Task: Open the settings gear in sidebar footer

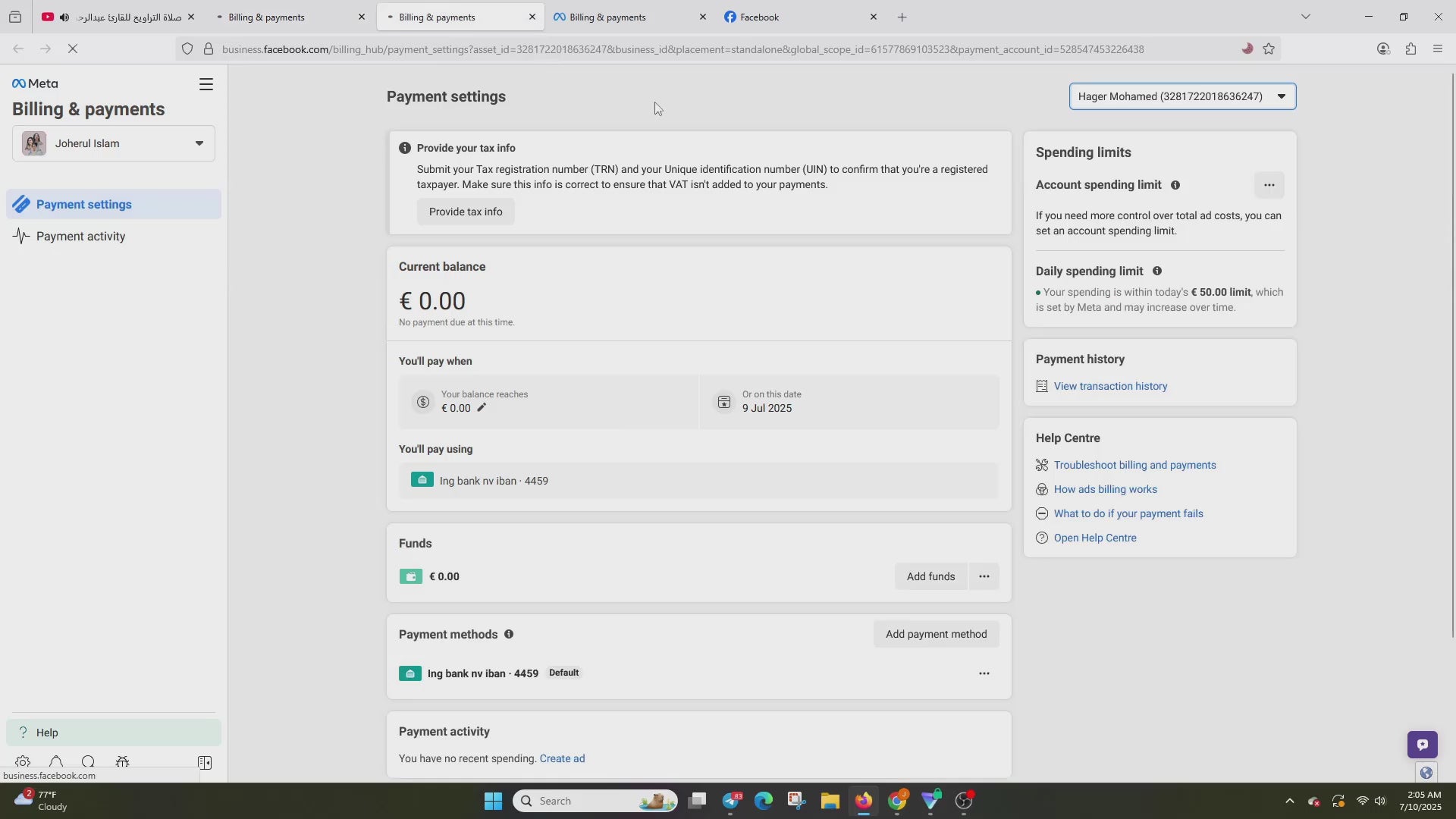Action: [23, 762]
